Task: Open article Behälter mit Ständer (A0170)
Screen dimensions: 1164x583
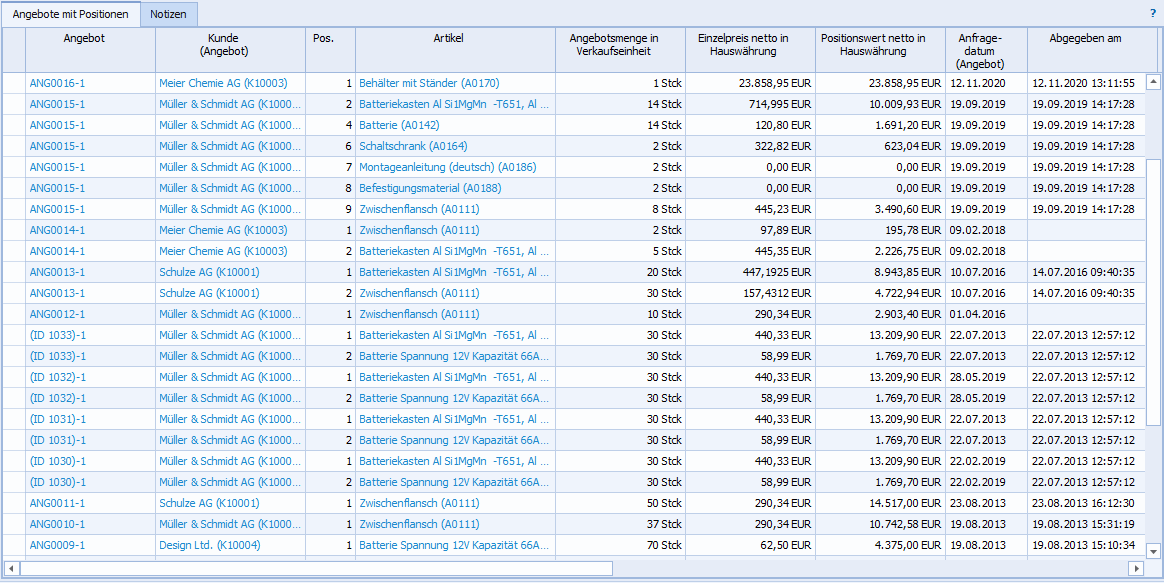Action: coord(429,83)
